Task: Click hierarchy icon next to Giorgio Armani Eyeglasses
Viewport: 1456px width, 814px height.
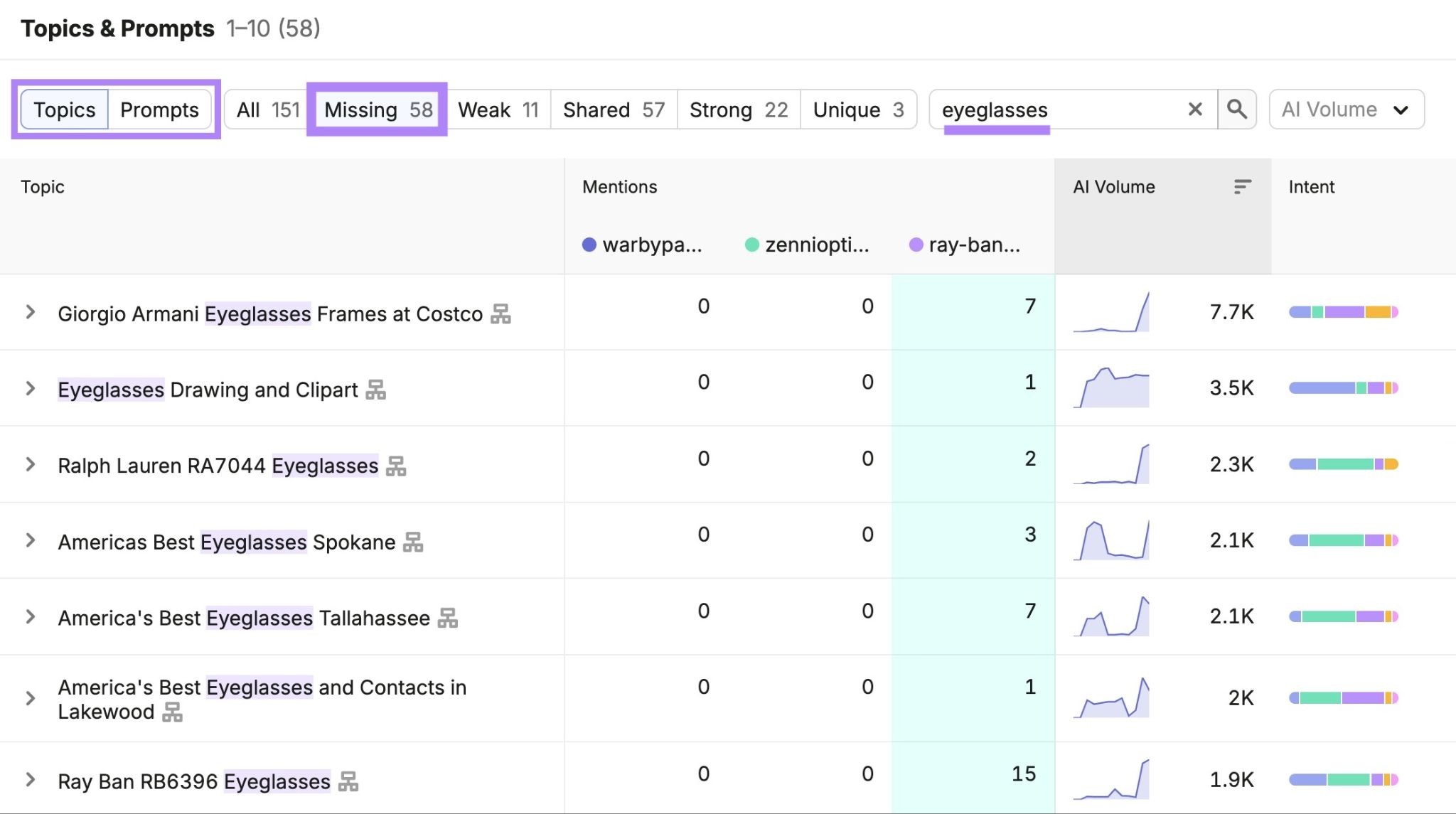Action: (500, 314)
